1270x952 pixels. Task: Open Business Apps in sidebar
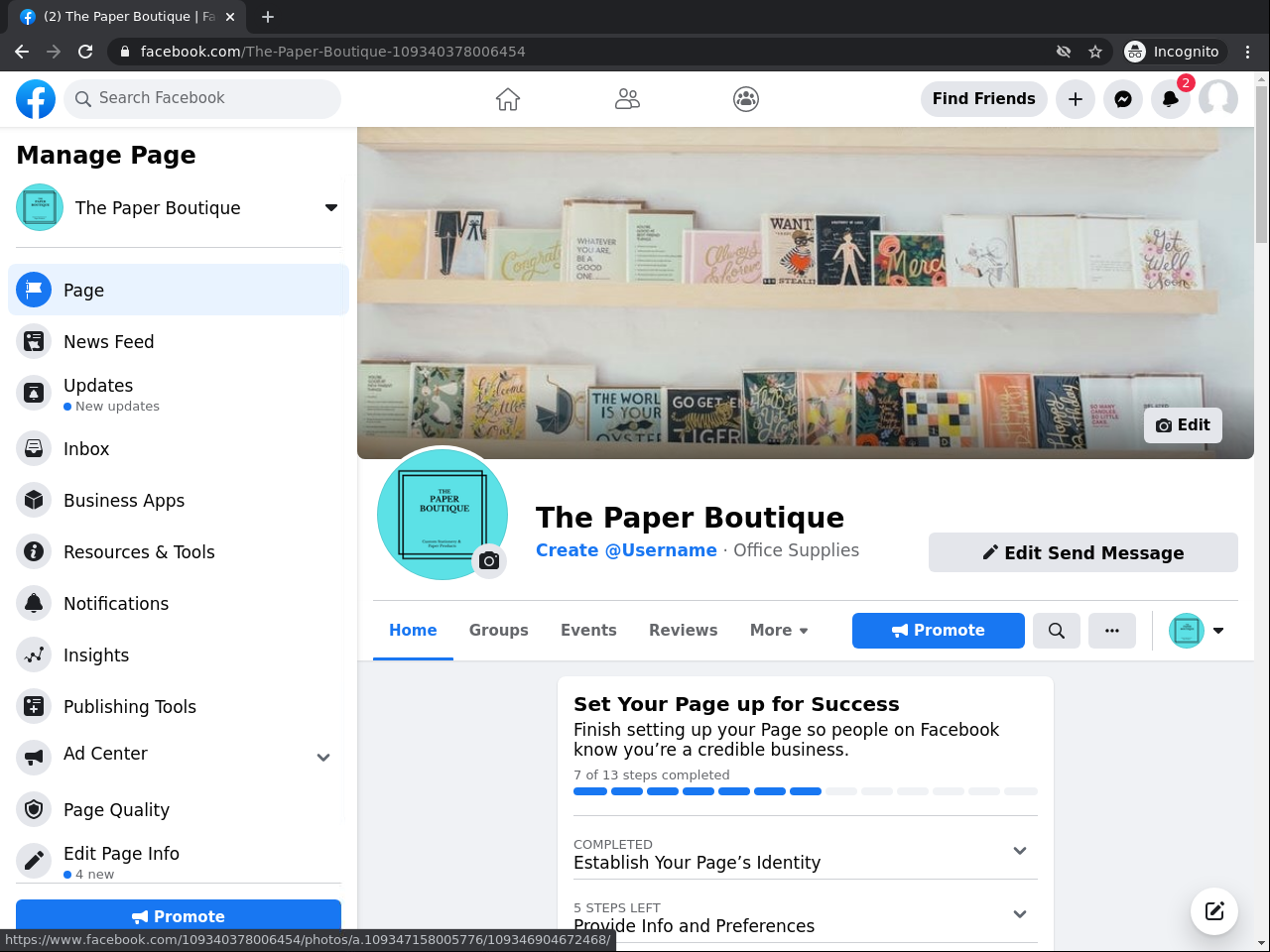click(x=179, y=500)
